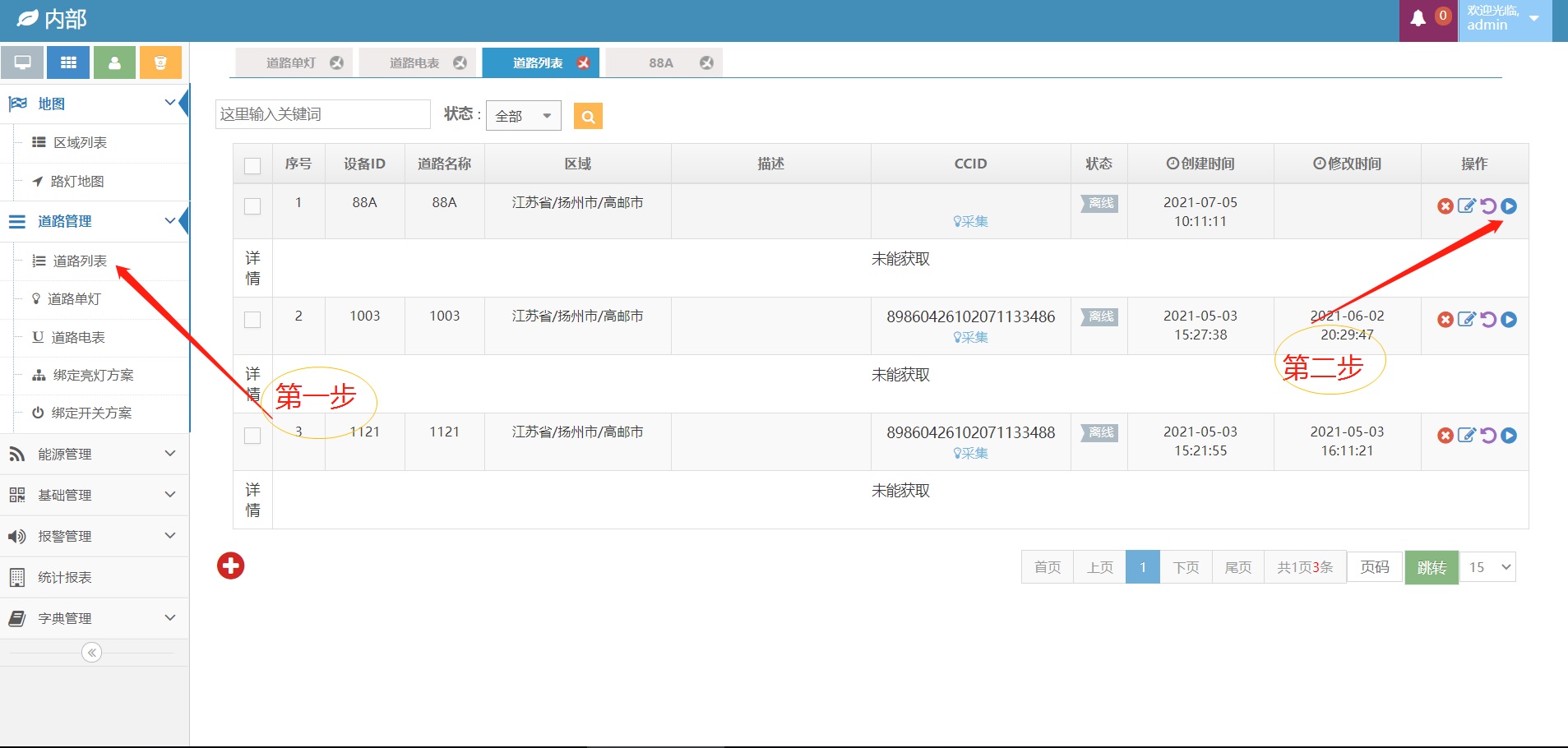Edit road 1003 with pencil icon
The width and height of the screenshot is (1568, 748).
1467,320
